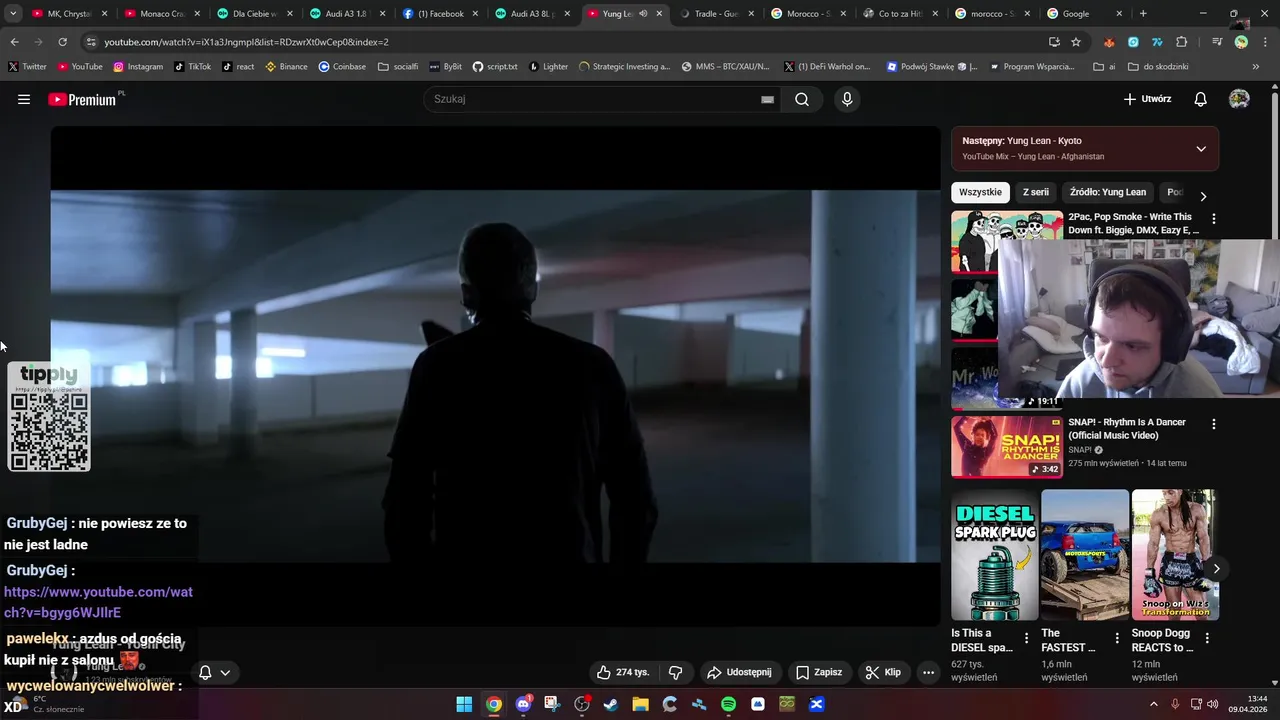Go back to the previous page
This screenshot has height=720, width=1280.
14,42
